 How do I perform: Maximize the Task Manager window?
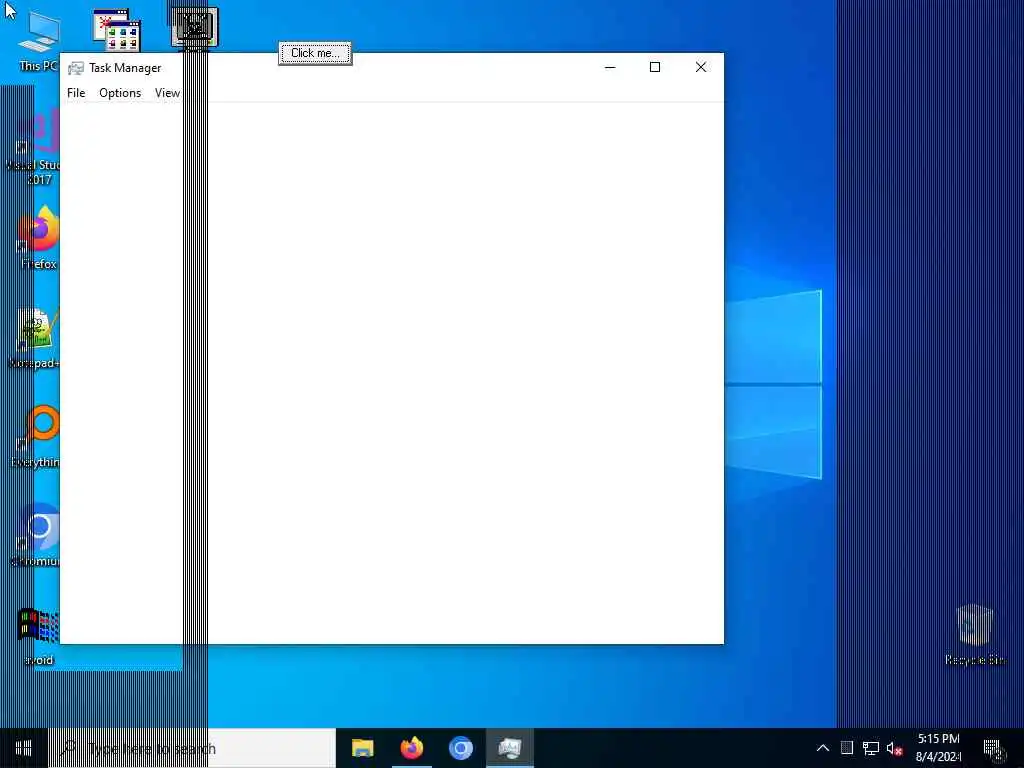(x=655, y=67)
